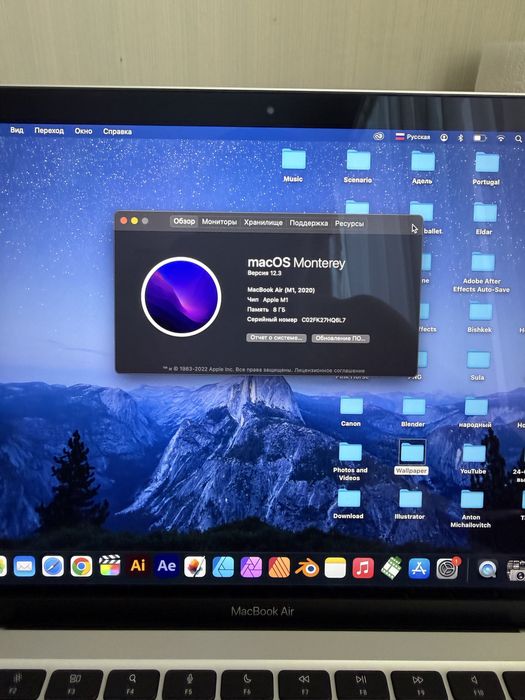Screen dimensions: 525x700
Task: Open the Music app in the Dock
Action: 363,568
